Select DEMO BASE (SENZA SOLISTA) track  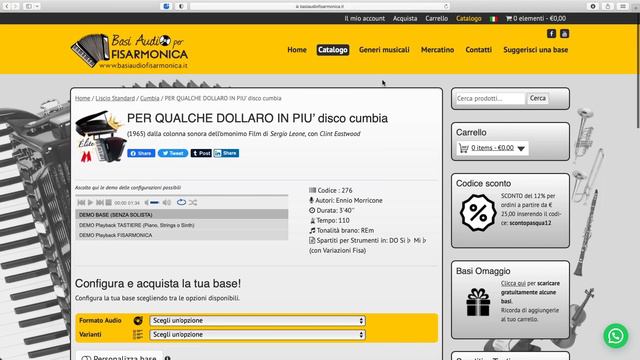point(182,215)
